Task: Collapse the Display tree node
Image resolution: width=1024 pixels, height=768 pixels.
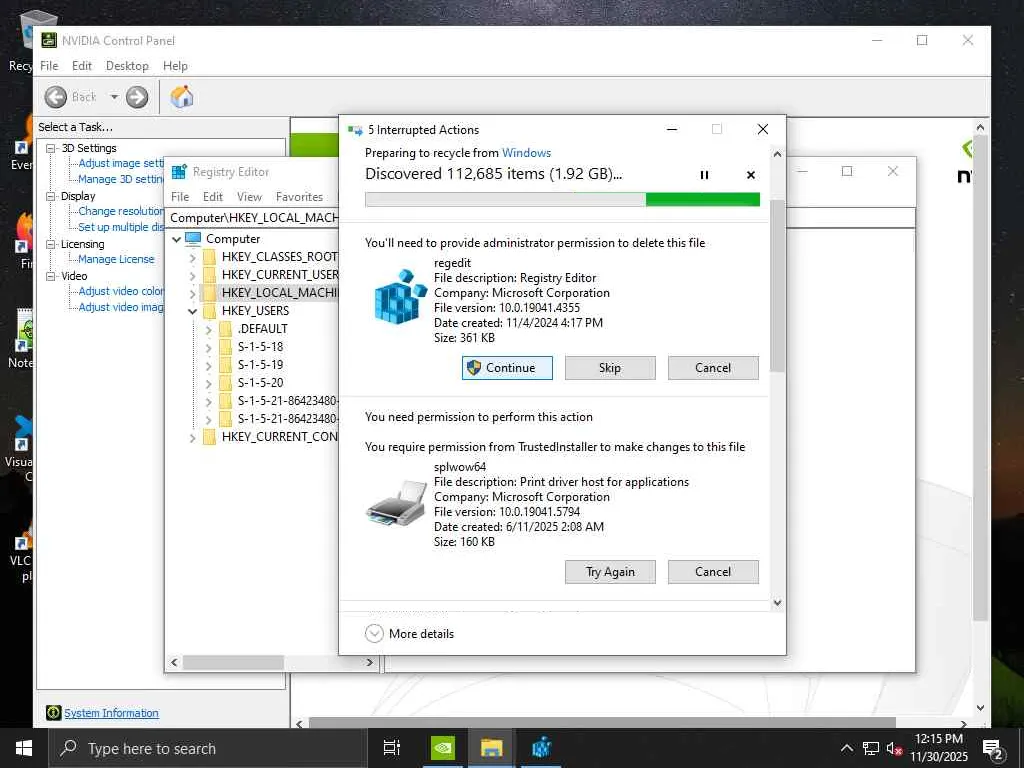Action: 50,196
